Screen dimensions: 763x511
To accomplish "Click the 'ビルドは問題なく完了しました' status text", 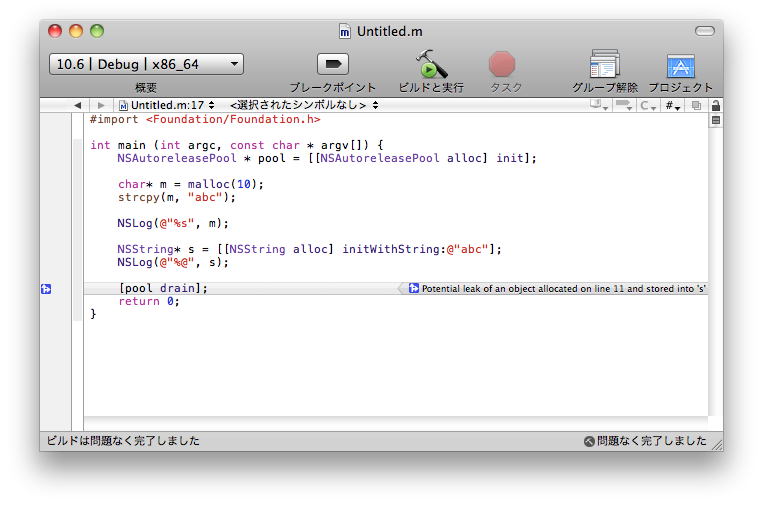I will 123,441.
